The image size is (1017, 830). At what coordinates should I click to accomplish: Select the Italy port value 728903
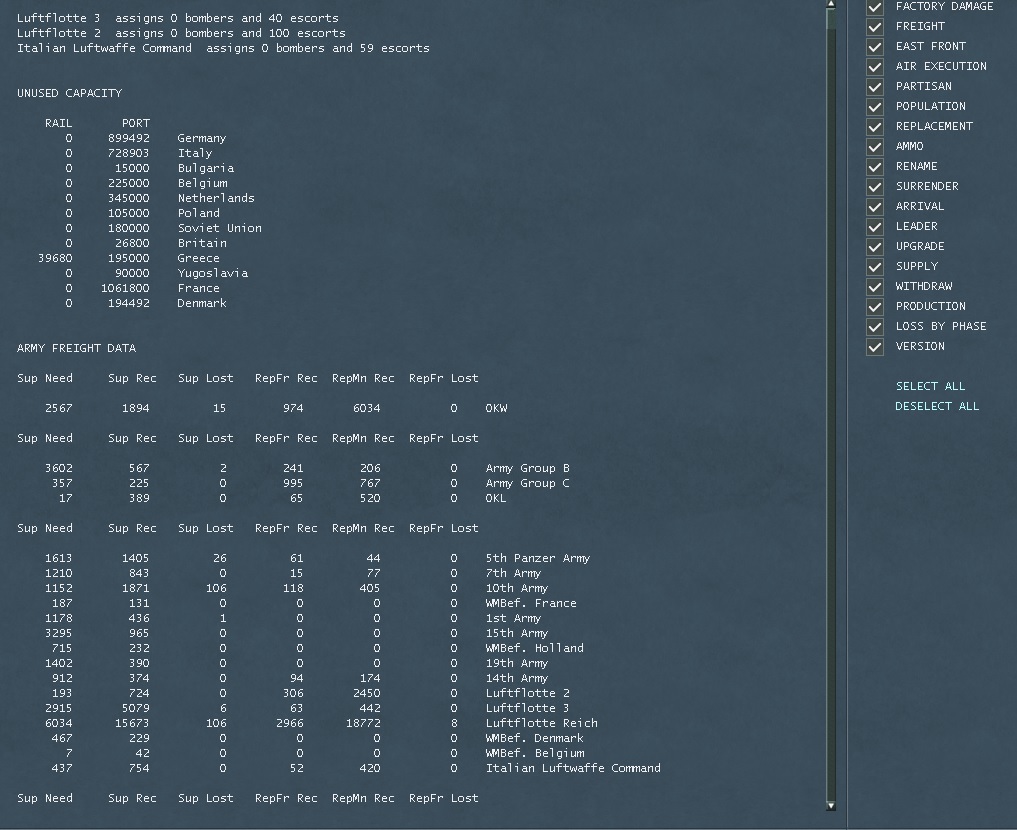(x=128, y=153)
